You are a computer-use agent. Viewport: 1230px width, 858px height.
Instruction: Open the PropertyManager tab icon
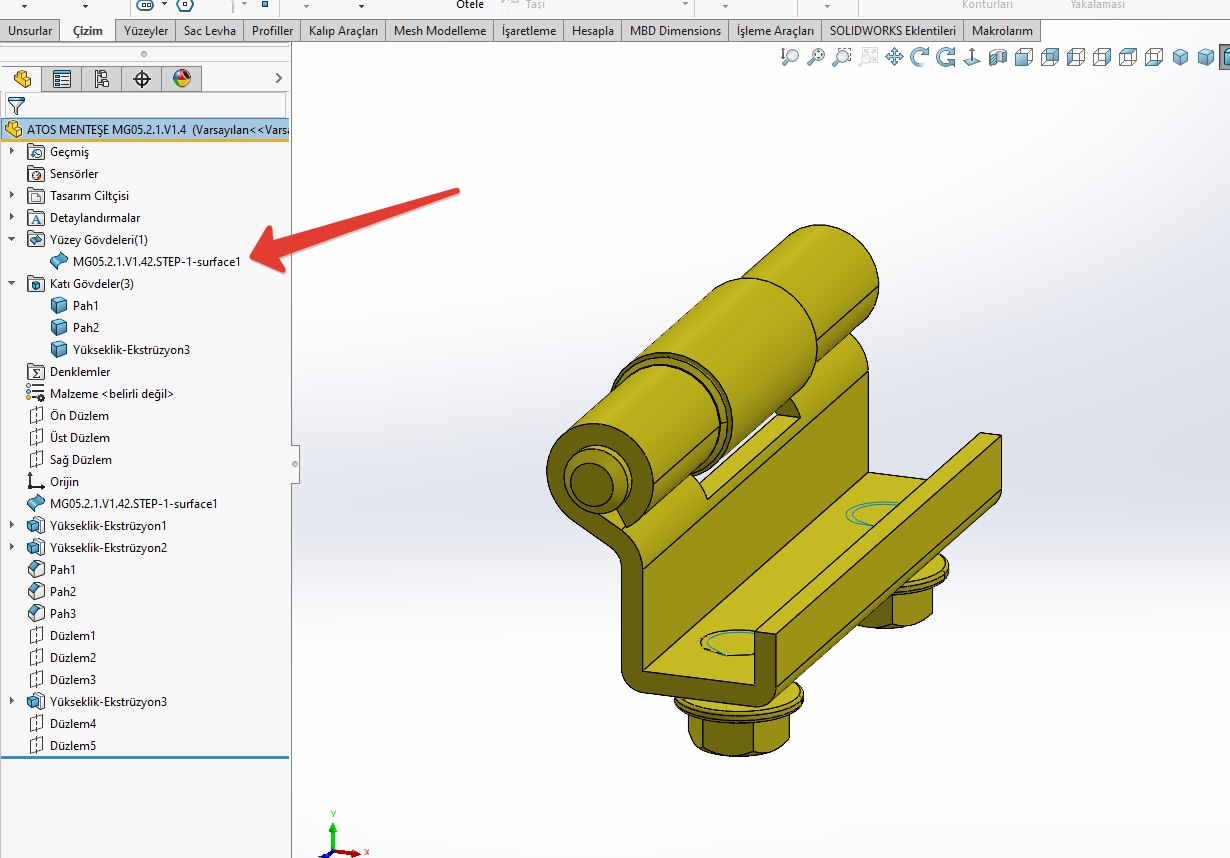(x=62, y=79)
